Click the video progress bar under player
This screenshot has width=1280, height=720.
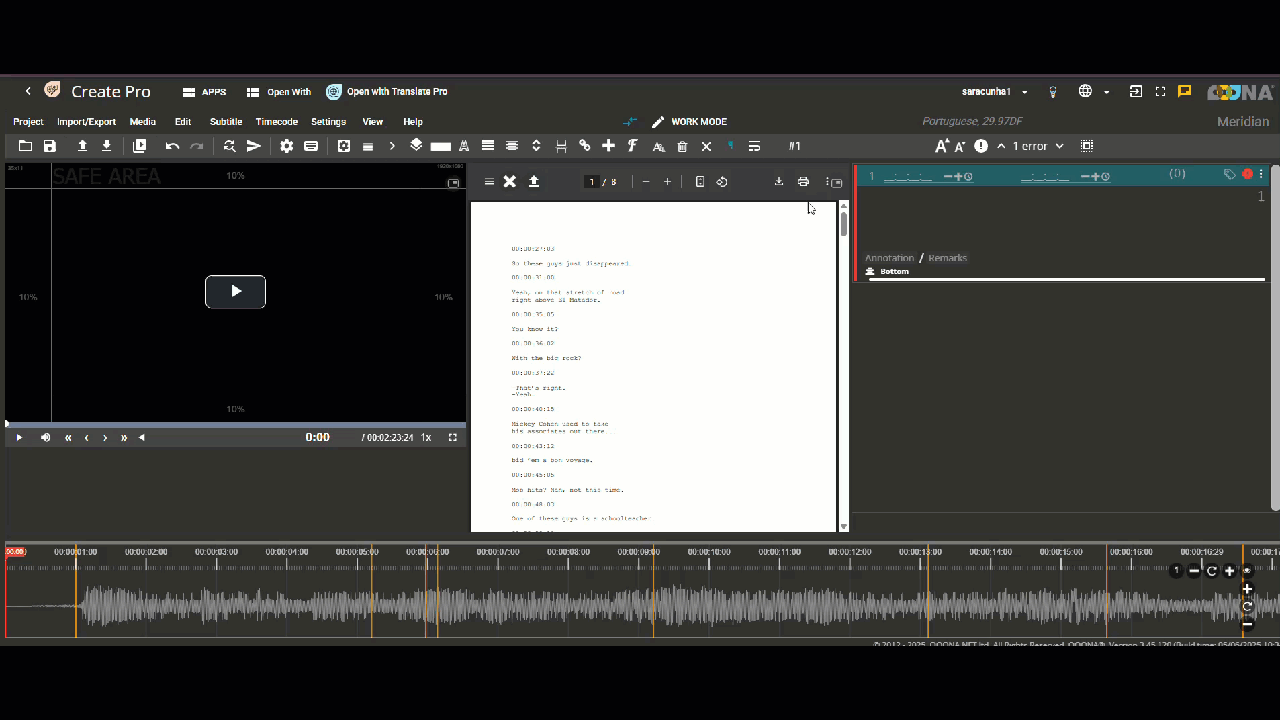(235, 424)
